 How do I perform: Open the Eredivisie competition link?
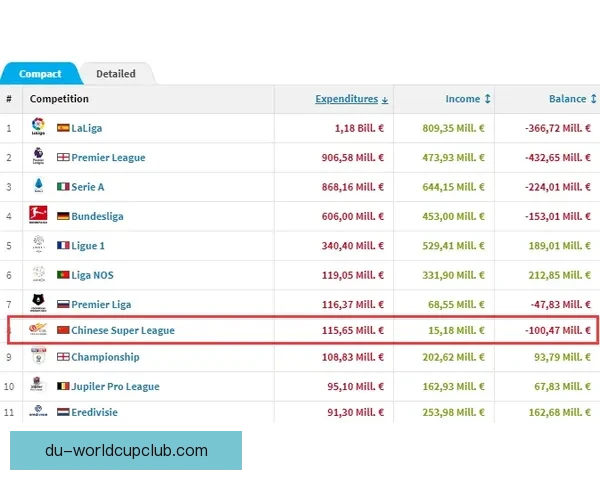[x=94, y=413]
